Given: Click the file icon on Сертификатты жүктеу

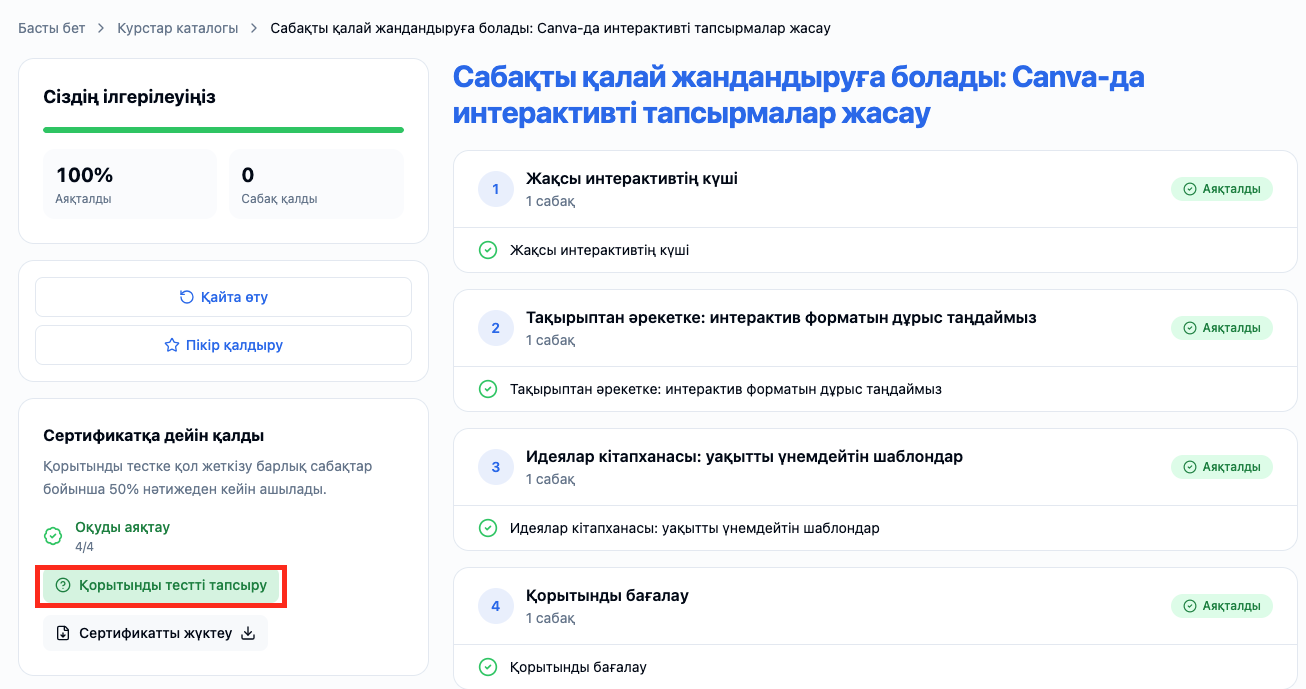Looking at the screenshot, I should click(63, 633).
